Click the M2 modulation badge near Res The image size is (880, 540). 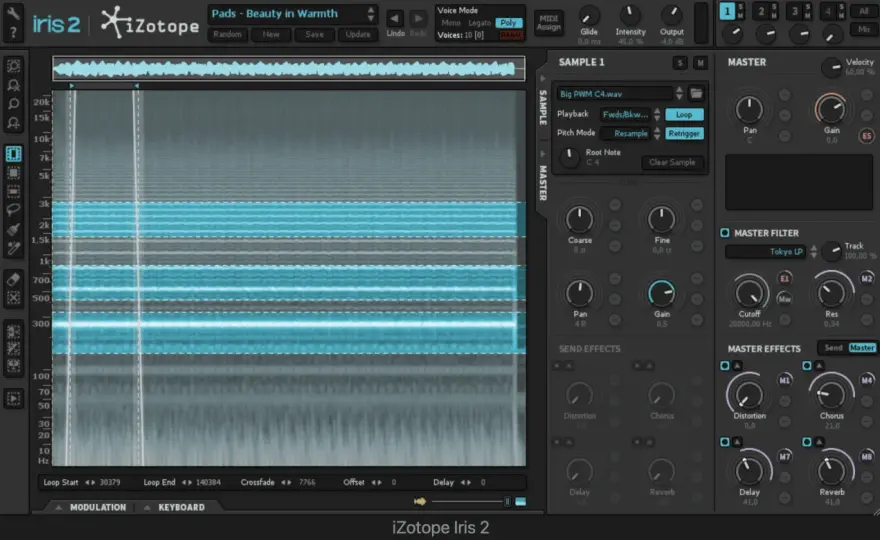coord(867,278)
